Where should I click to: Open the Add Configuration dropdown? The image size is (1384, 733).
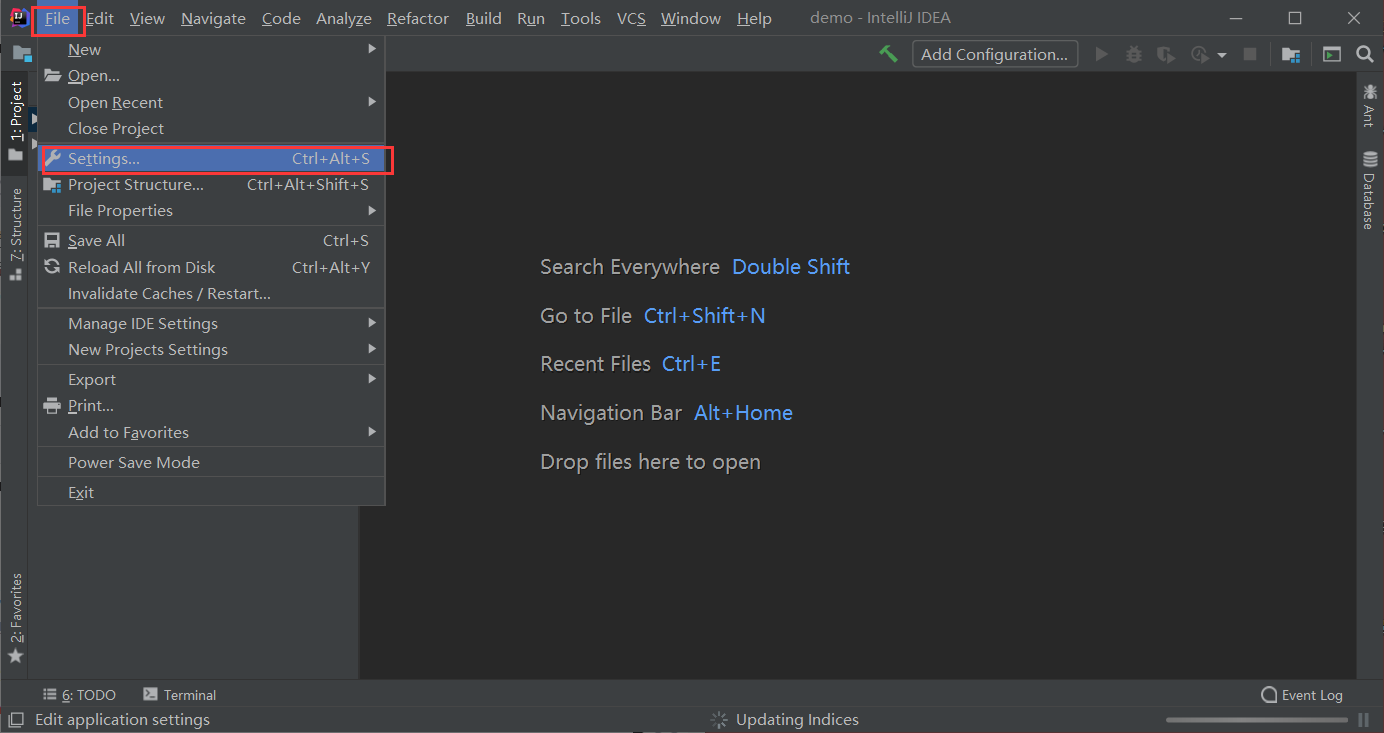click(994, 54)
